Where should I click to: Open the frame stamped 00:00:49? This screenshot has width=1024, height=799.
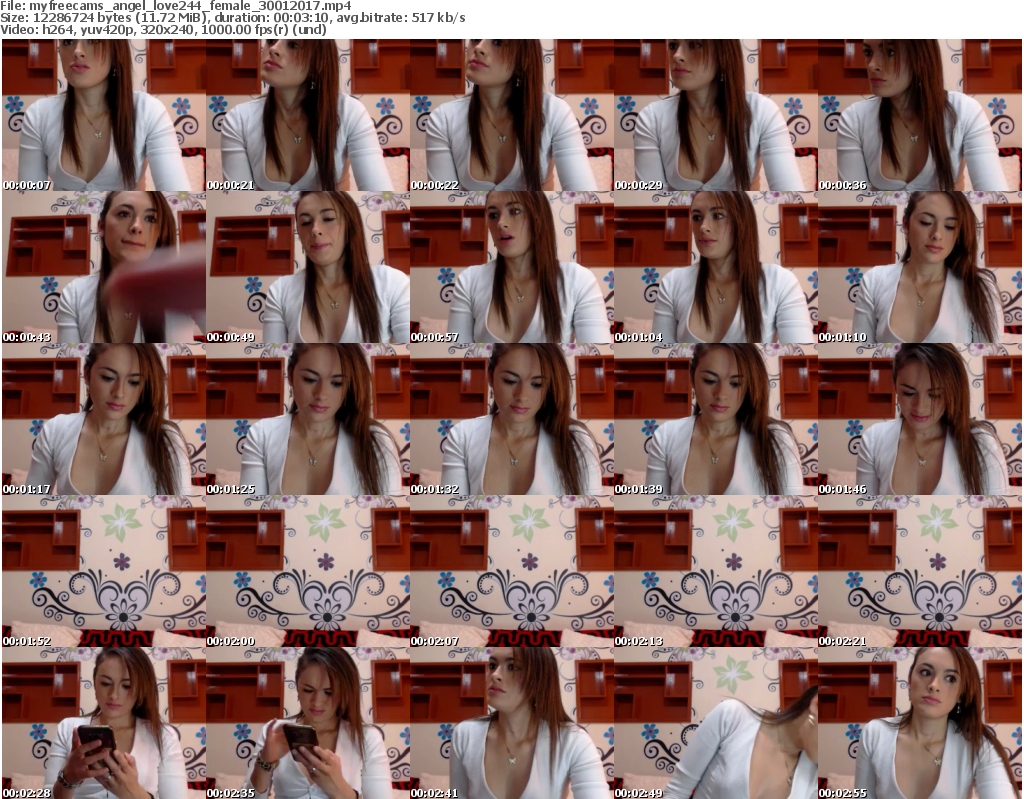click(x=308, y=267)
